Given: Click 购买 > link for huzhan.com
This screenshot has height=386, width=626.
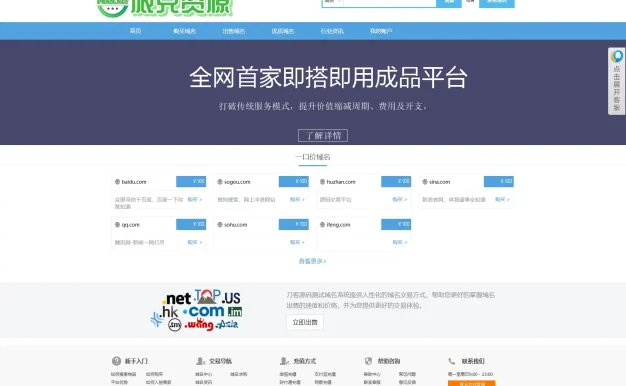Looking at the screenshot, I should point(400,199).
